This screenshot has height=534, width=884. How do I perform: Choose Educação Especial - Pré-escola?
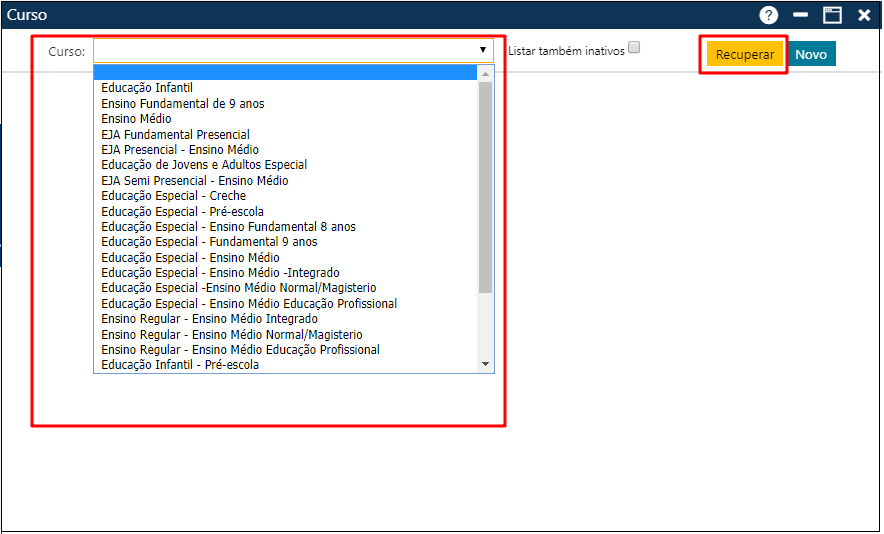tap(285, 212)
